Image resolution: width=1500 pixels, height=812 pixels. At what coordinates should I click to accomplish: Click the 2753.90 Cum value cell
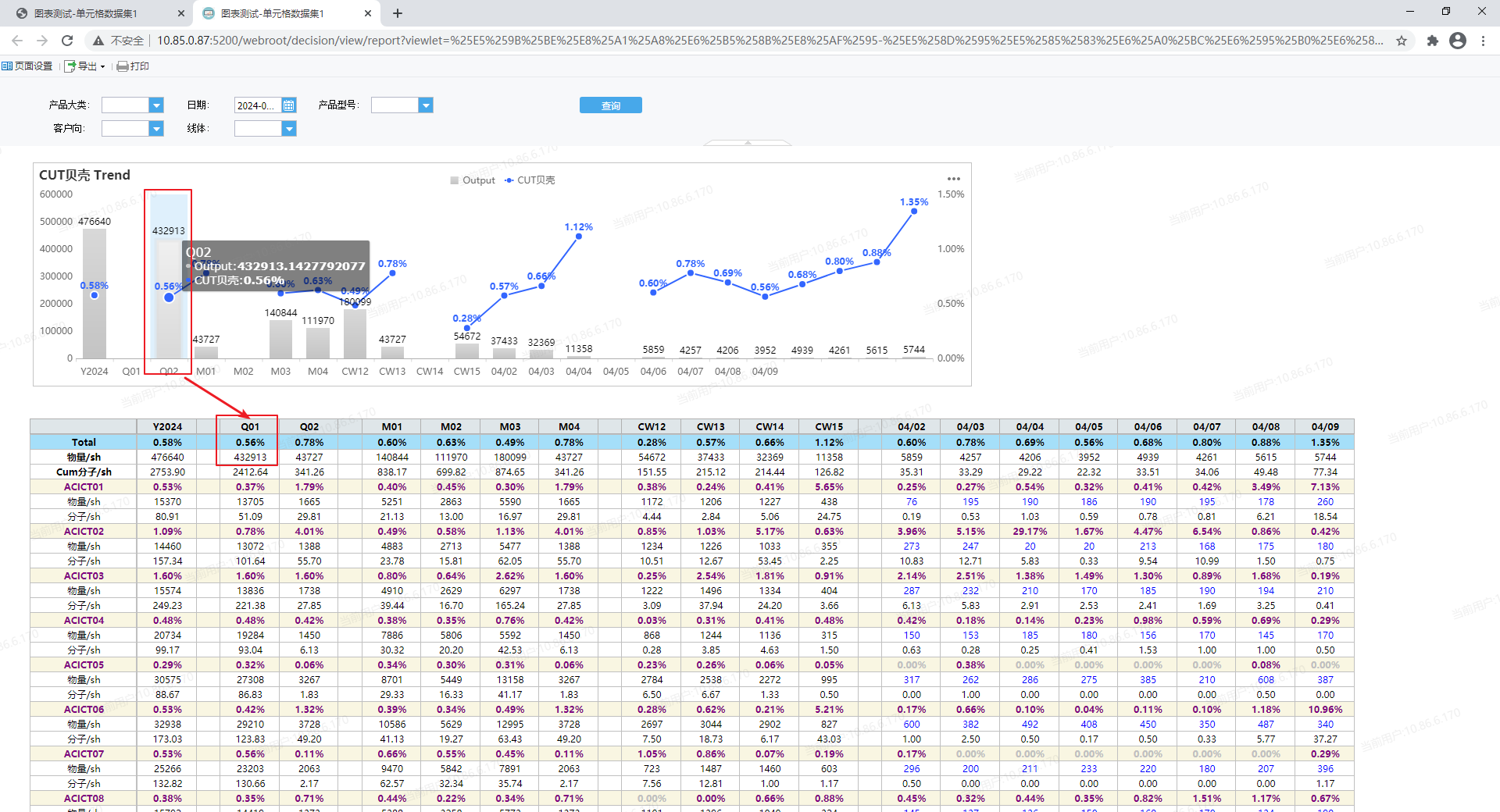point(167,472)
